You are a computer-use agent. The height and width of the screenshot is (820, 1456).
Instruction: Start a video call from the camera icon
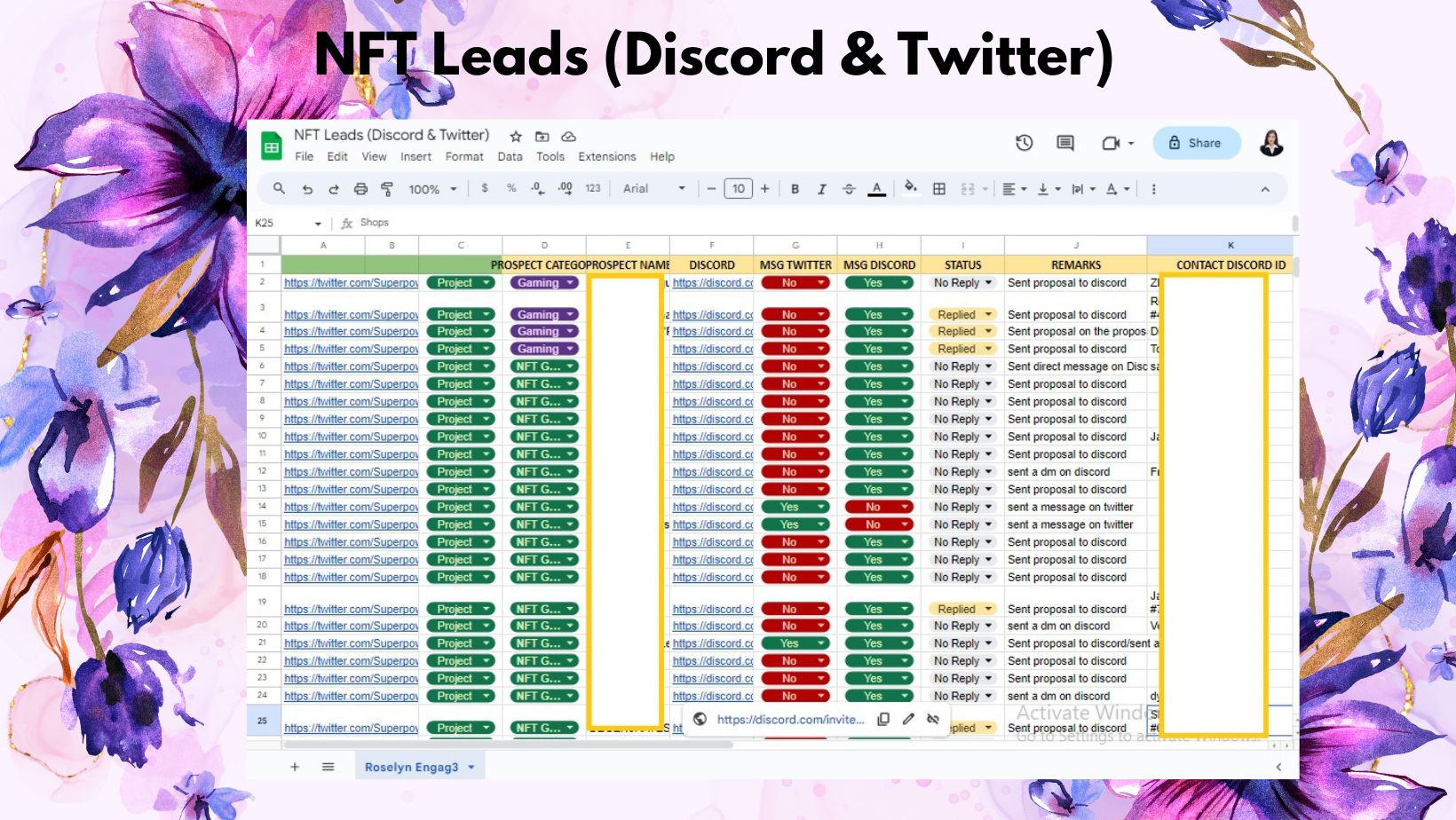[1111, 143]
